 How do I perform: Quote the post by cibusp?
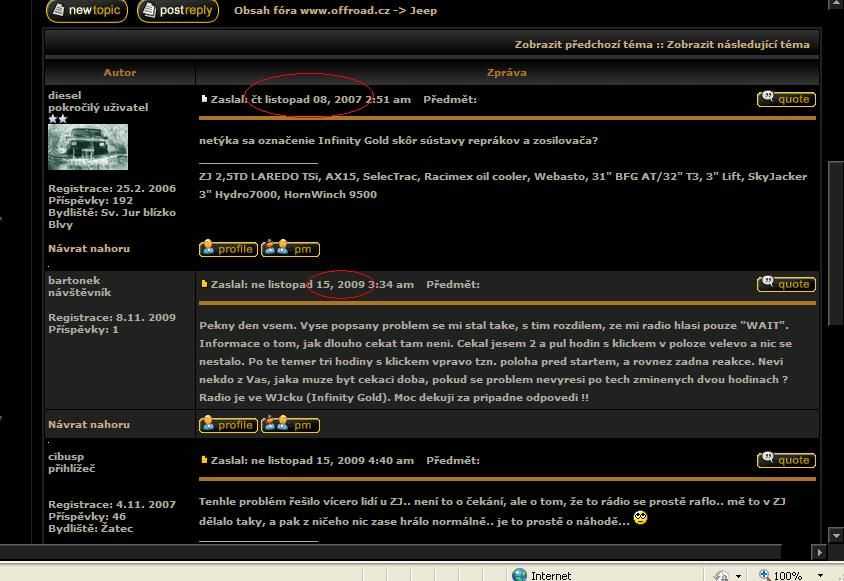[x=786, y=460]
